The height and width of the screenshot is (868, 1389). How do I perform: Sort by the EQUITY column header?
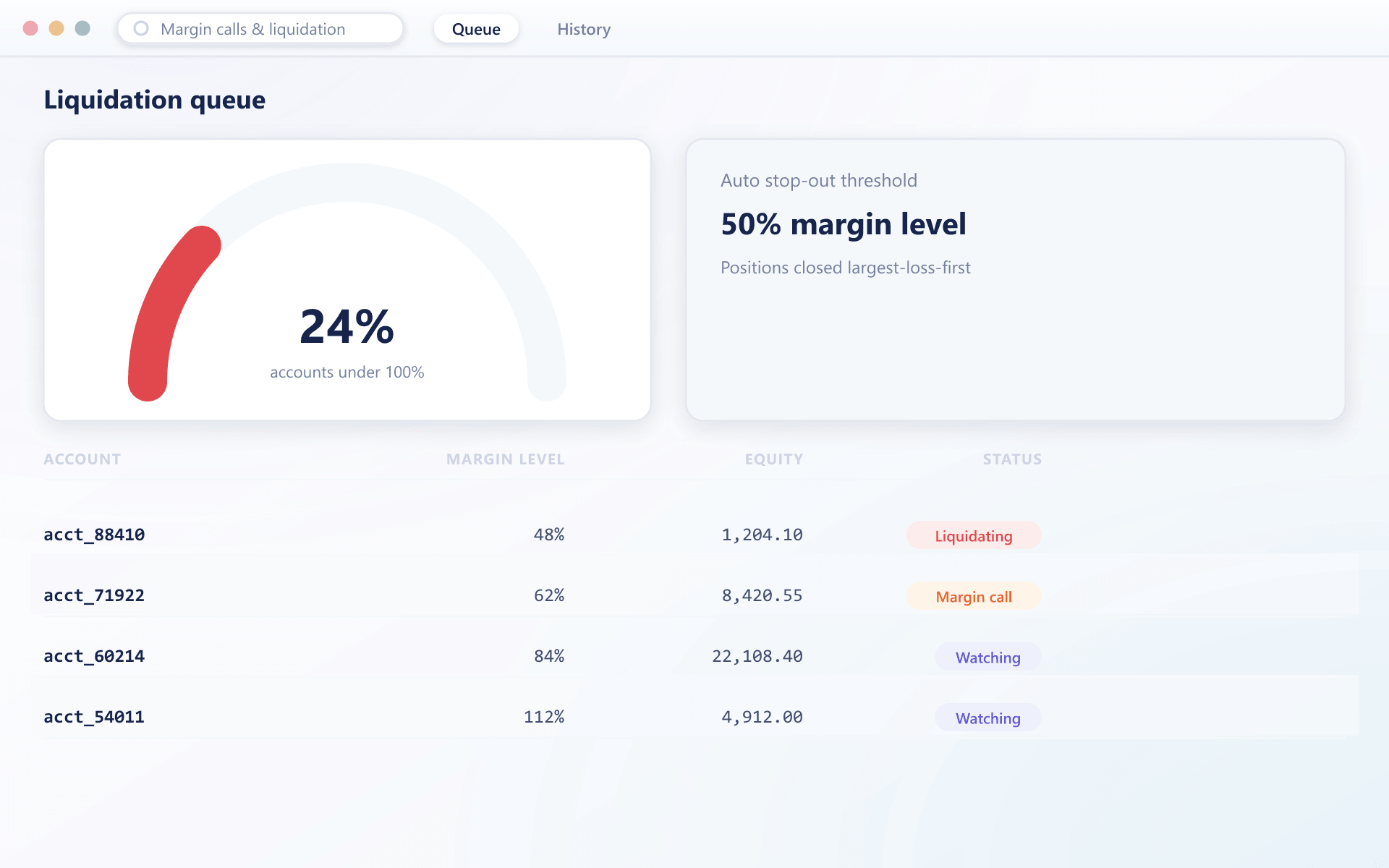point(774,459)
